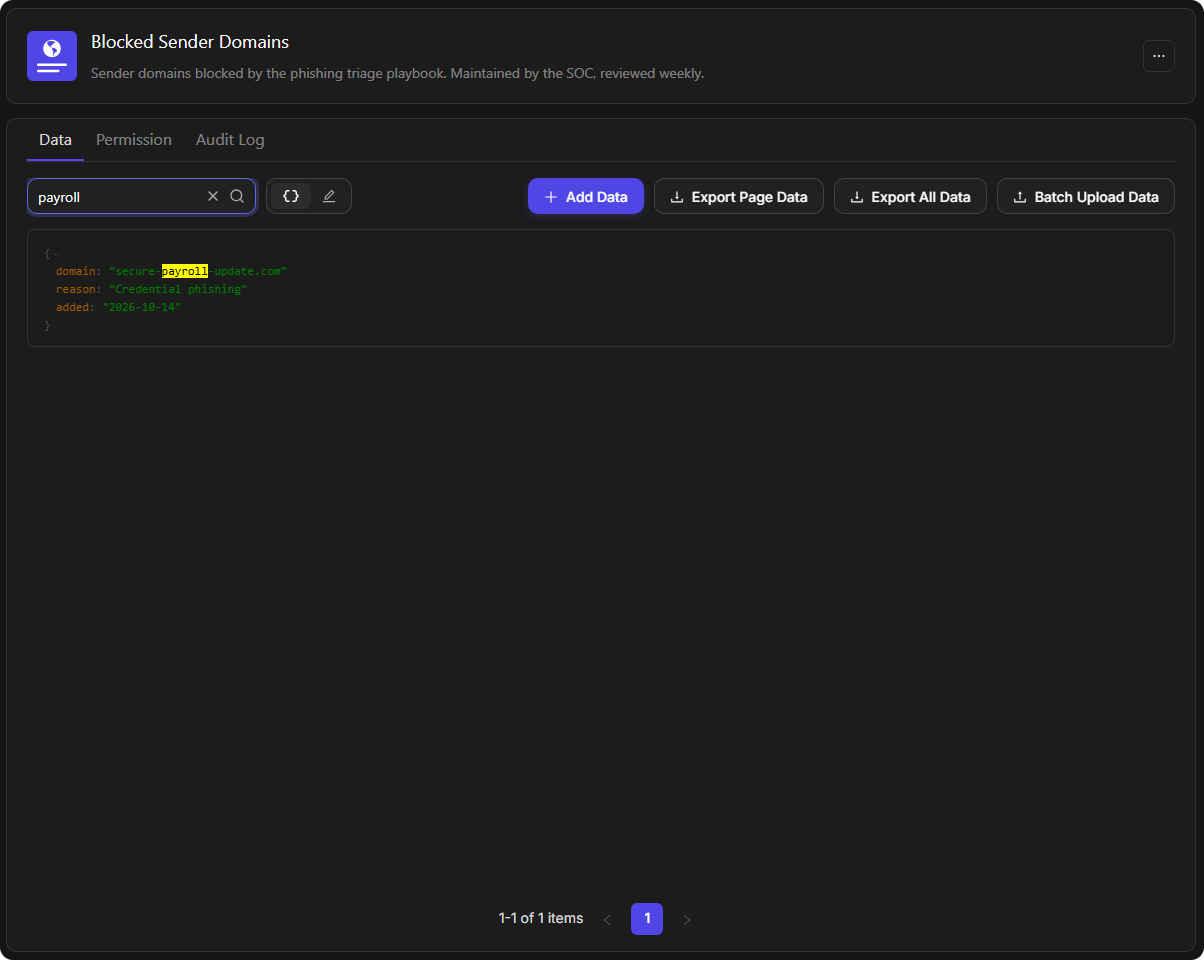The image size is (1204, 960).
Task: Click Export All Data button
Action: coord(910,197)
